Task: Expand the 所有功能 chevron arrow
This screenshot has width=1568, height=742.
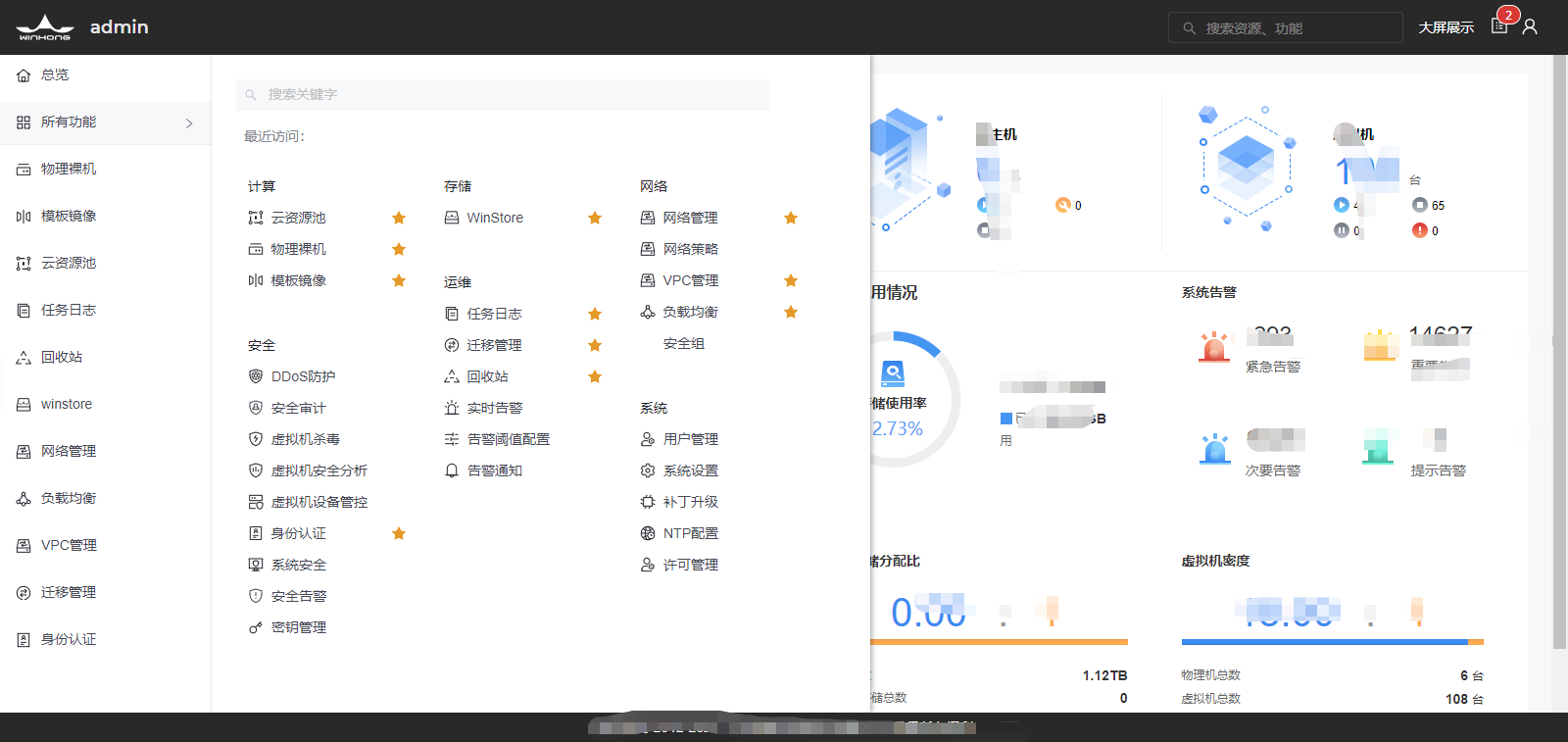Action: [x=189, y=123]
